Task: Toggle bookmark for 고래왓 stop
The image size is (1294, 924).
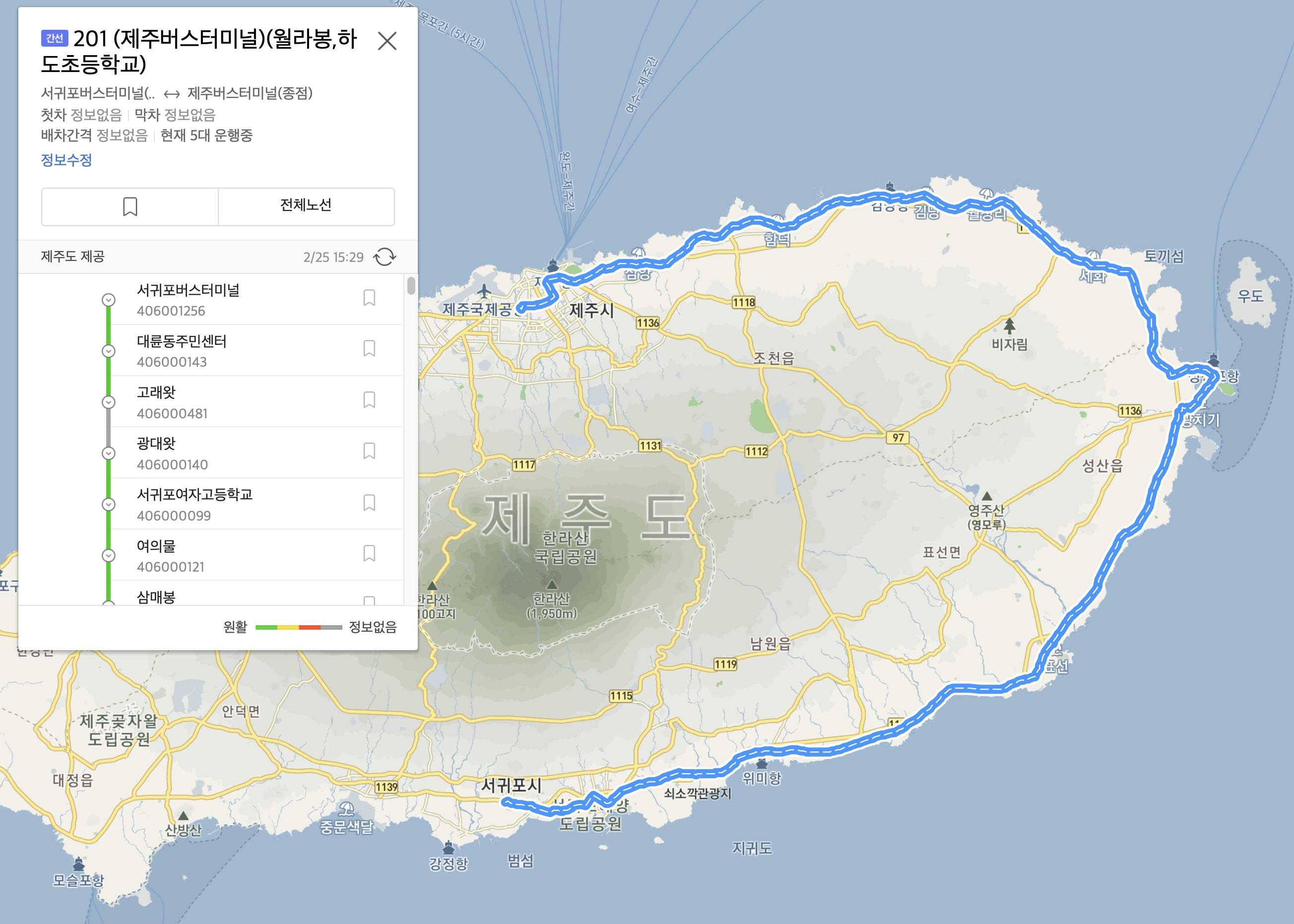Action: 369,399
